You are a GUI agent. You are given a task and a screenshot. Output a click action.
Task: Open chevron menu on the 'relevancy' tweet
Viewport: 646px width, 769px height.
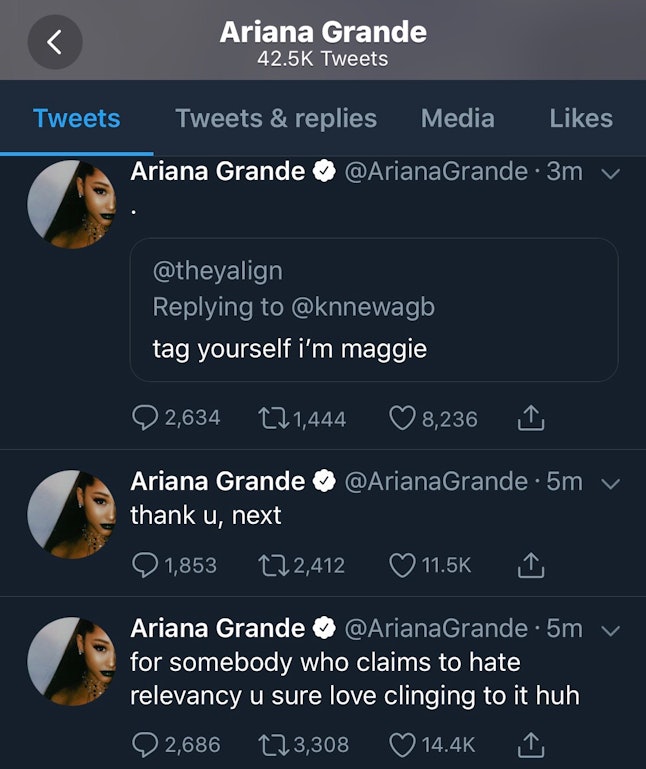pyautogui.click(x=610, y=630)
